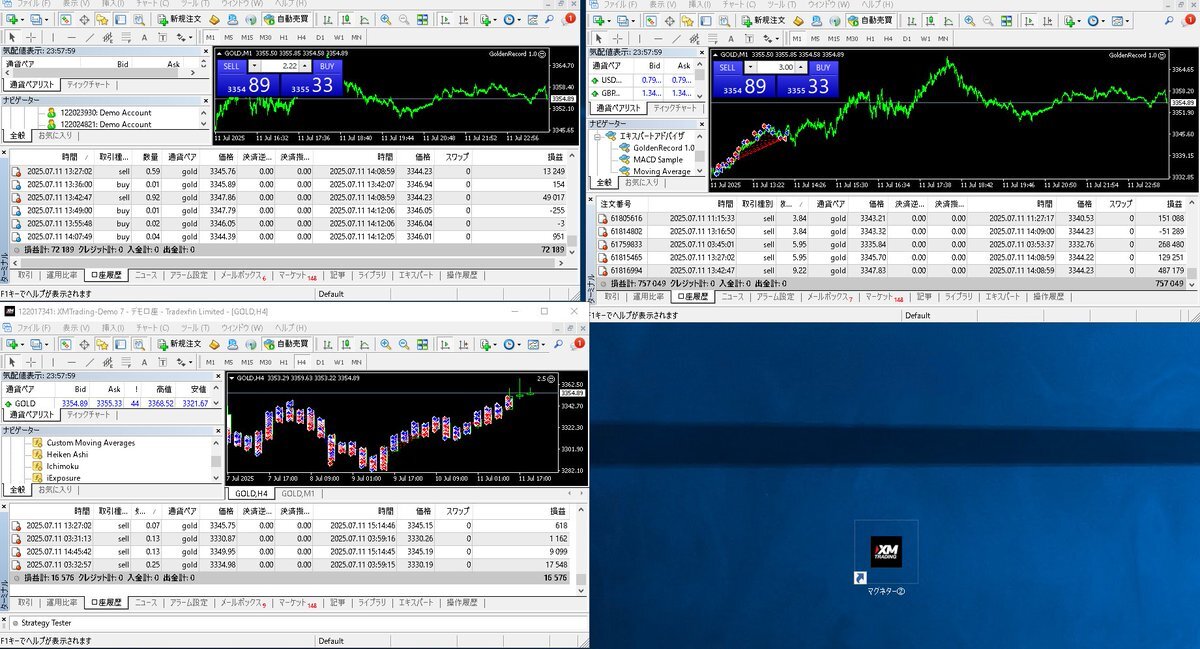1200x649 pixels.
Task: Click Terminal panel icon in GOLD,H4 window
Action: (x=122, y=343)
